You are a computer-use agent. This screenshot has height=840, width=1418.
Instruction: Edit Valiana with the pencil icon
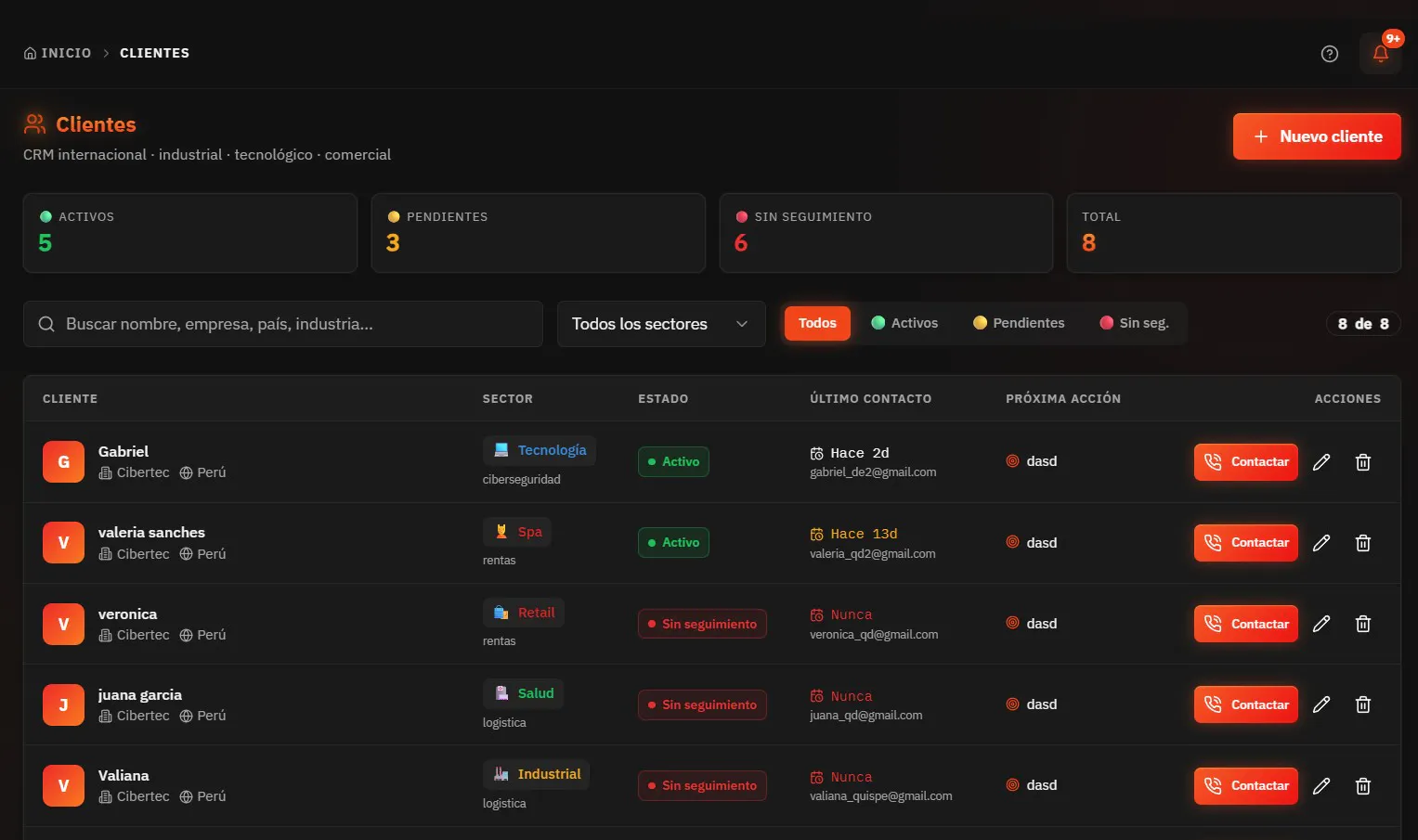point(1321,786)
